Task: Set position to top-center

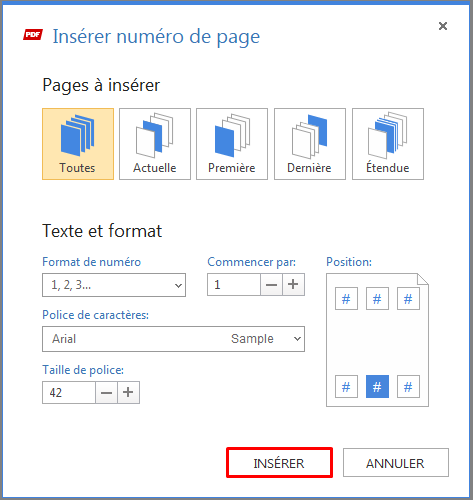Action: [x=377, y=299]
